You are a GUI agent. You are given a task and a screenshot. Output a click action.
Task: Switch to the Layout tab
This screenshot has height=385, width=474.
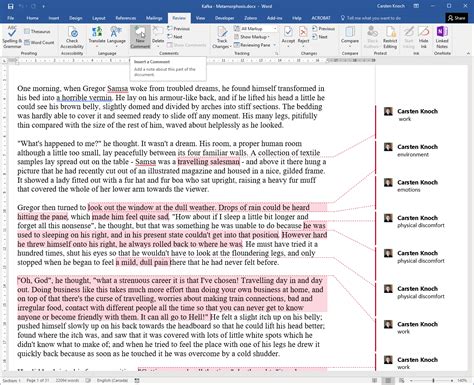click(99, 18)
